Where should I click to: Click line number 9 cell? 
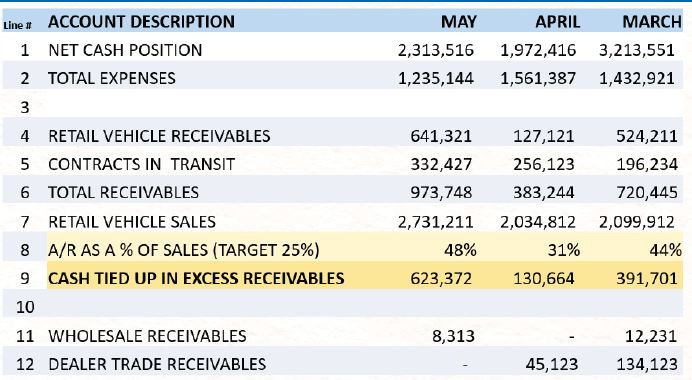[25, 278]
